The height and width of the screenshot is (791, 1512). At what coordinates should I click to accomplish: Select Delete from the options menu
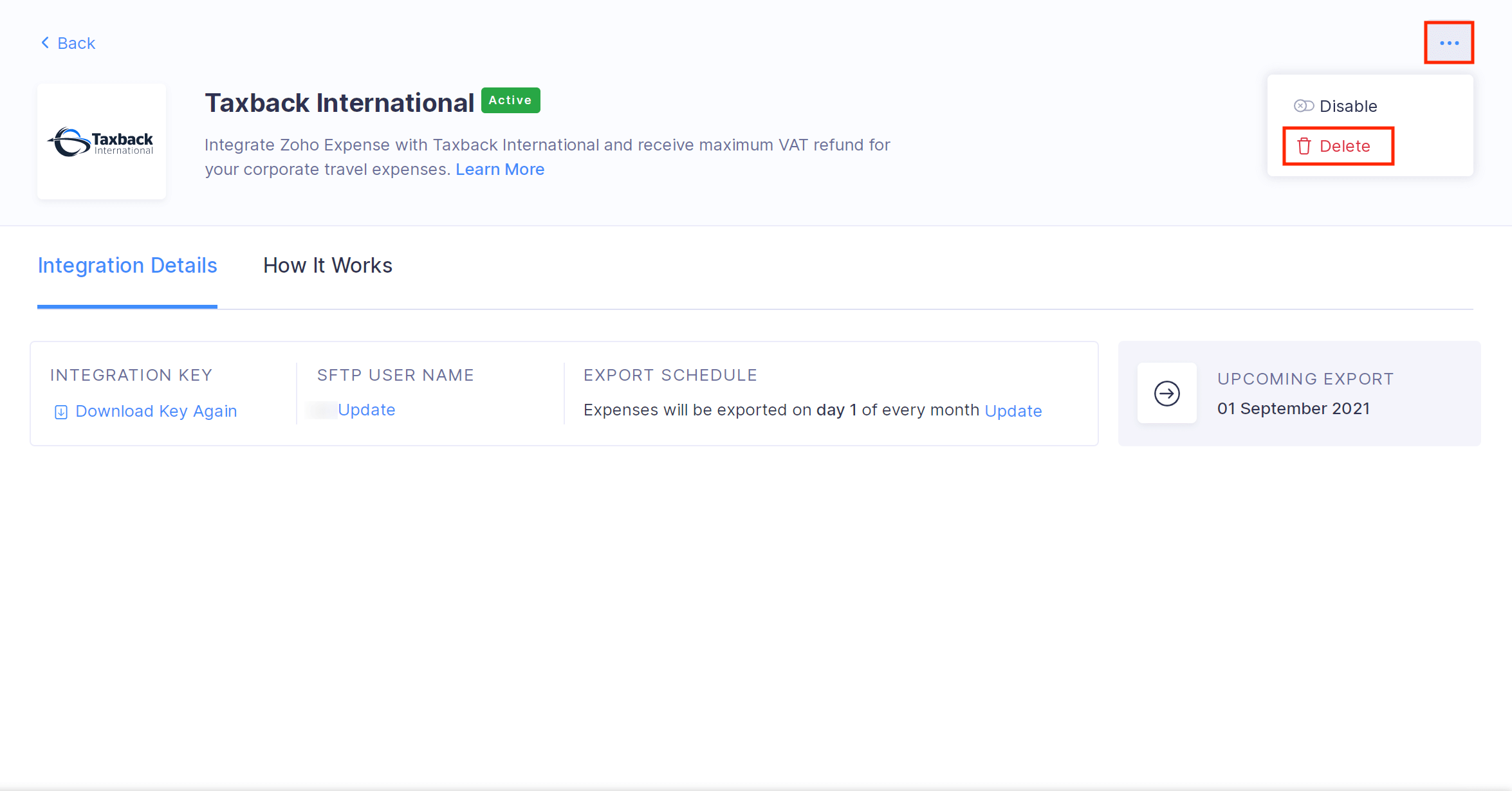click(1344, 147)
